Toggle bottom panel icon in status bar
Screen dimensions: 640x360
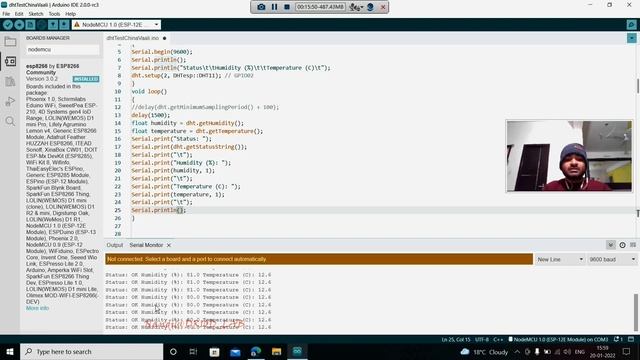click(631, 339)
